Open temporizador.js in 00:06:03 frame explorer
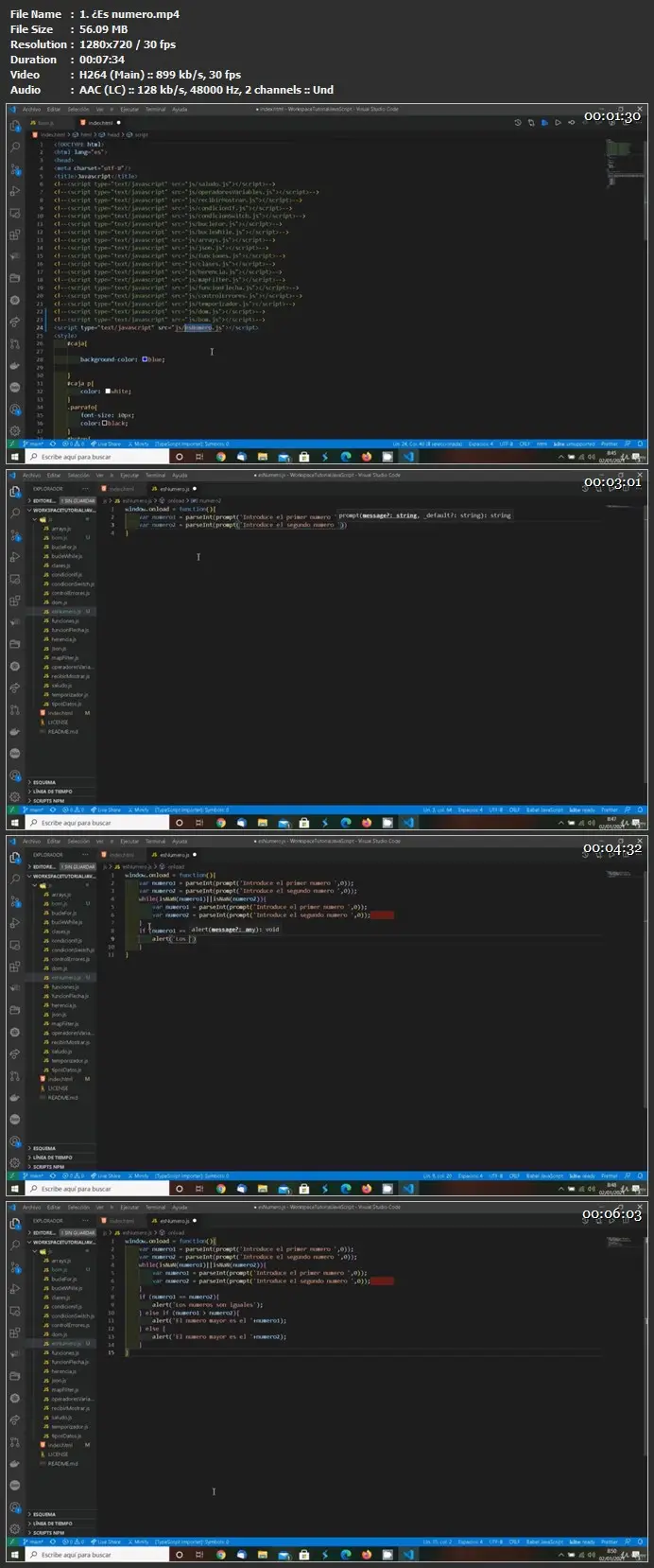The width and height of the screenshot is (654, 1568). point(66,1426)
